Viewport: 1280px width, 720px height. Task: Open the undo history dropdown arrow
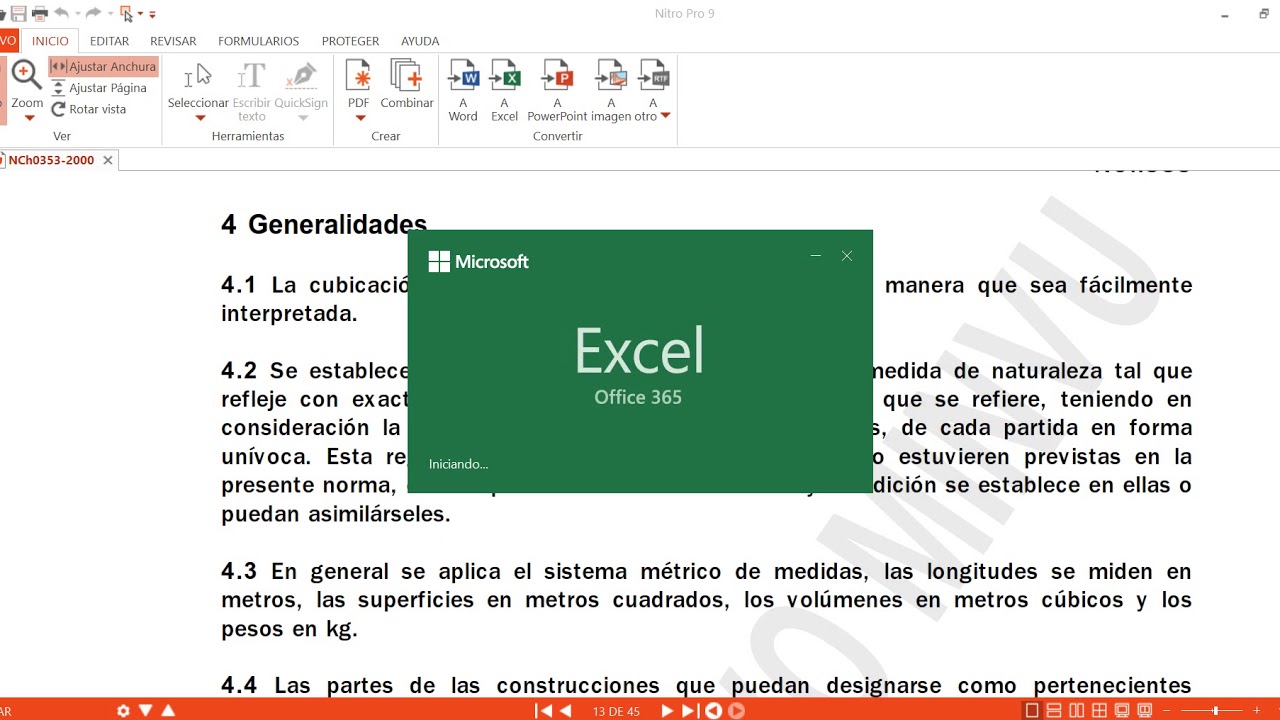76,14
